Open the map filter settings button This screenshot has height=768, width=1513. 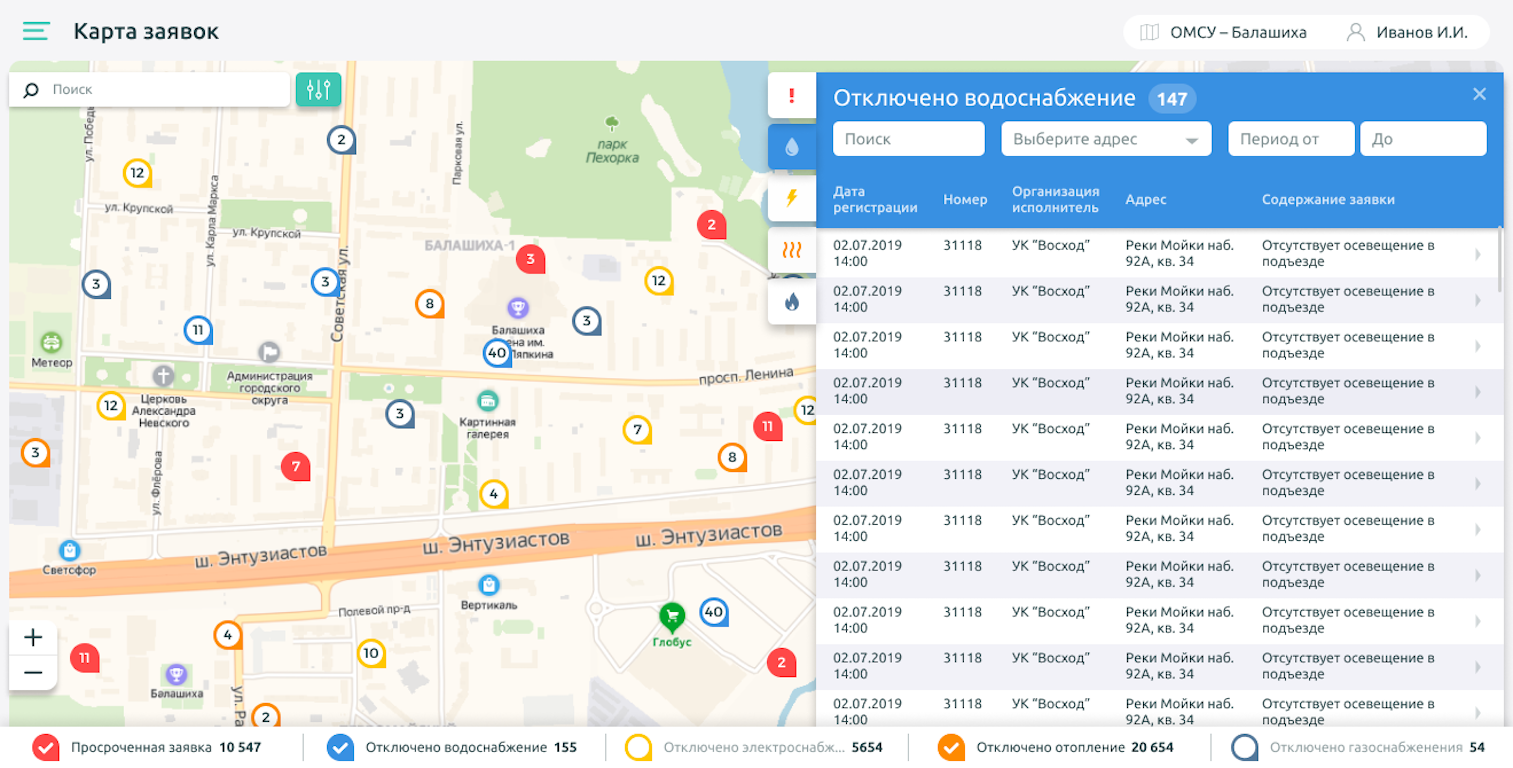(318, 90)
